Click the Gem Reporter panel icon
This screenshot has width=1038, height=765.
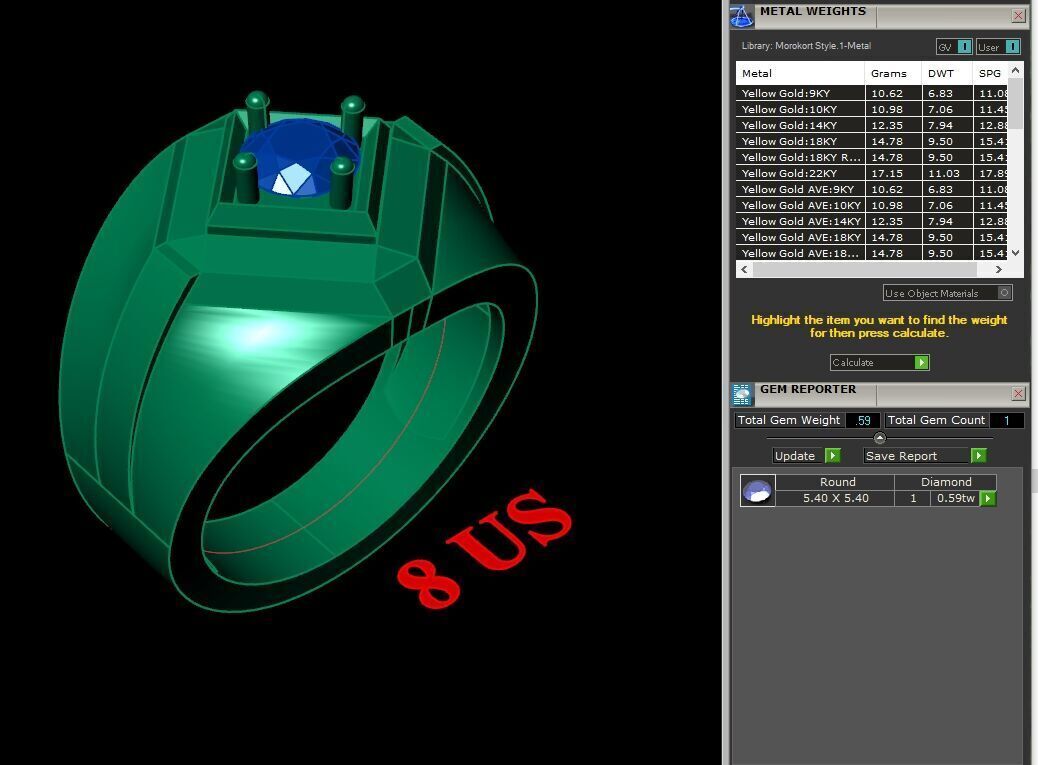(741, 394)
